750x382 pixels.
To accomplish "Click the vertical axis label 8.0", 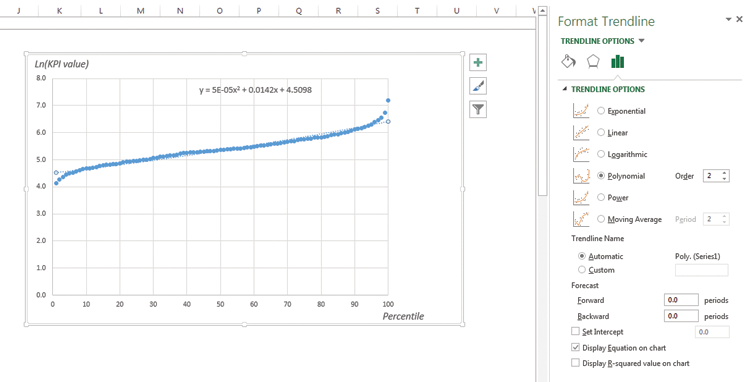I will tap(41, 78).
